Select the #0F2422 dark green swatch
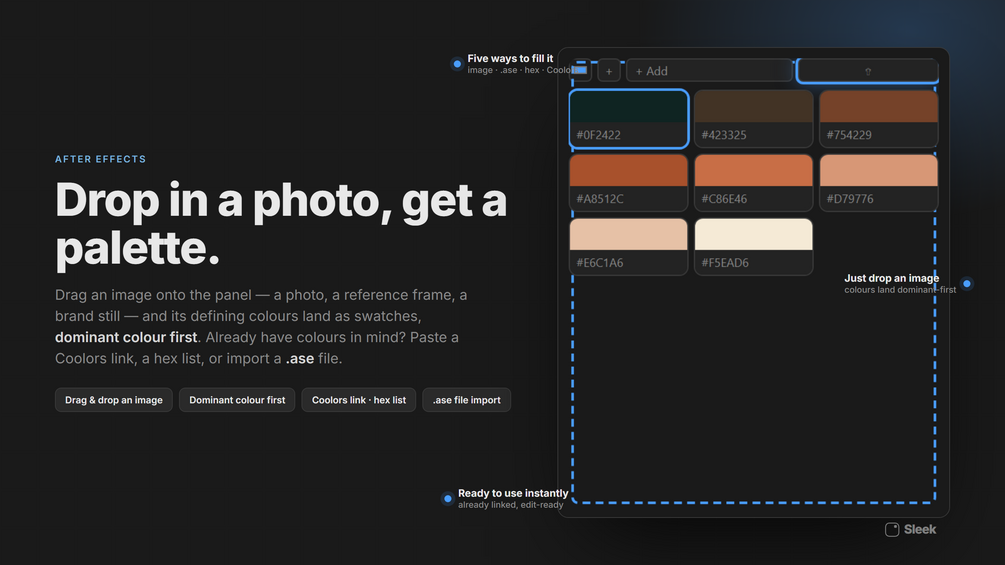Image resolution: width=1005 pixels, height=565 pixels. [x=629, y=119]
